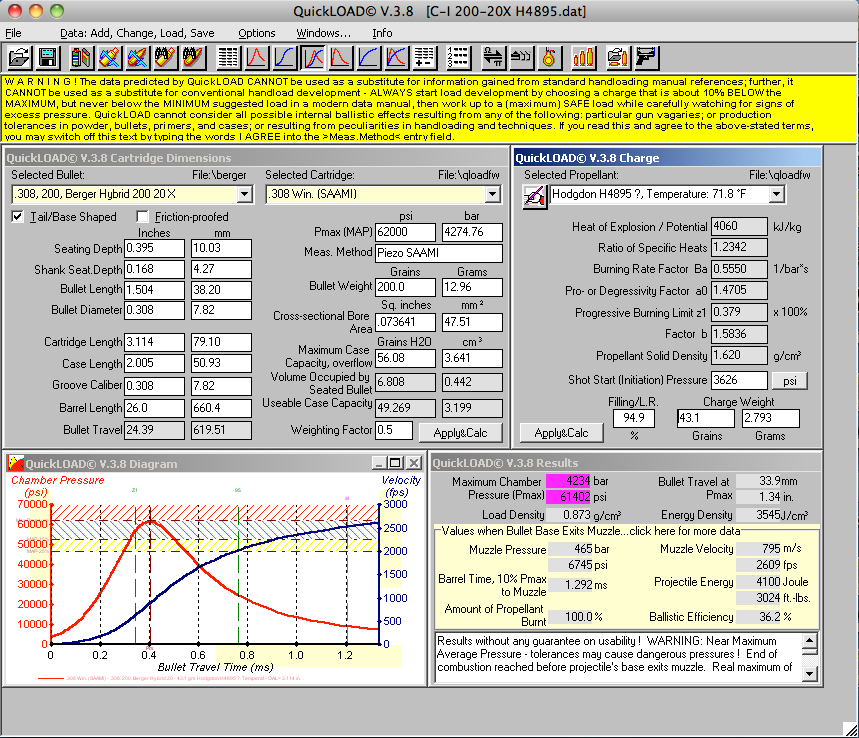
Task: Toggle the Tail/Base Shaped checkbox
Action: (x=18, y=216)
